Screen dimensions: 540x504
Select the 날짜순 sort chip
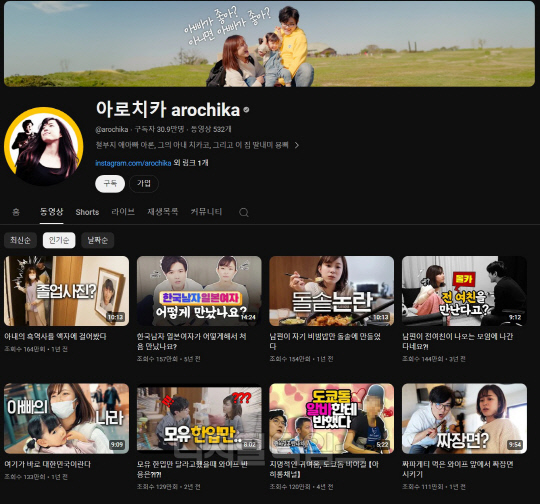click(97, 240)
